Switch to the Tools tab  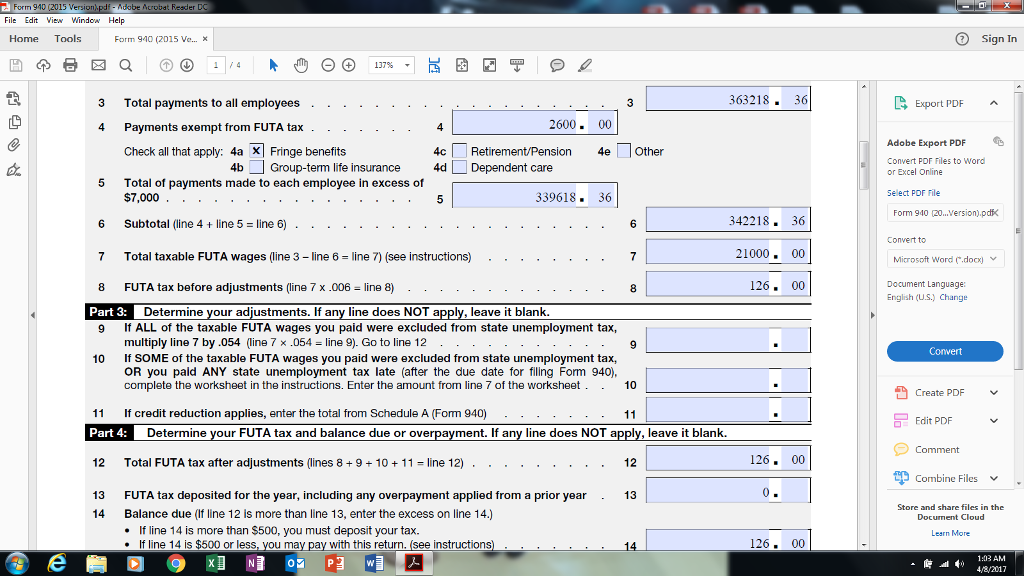[x=68, y=39]
